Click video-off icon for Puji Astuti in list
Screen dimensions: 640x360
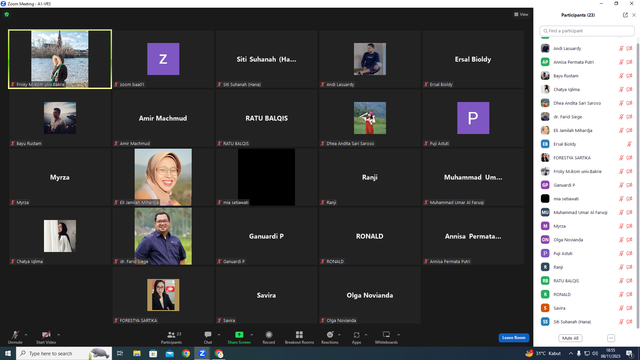629,253
